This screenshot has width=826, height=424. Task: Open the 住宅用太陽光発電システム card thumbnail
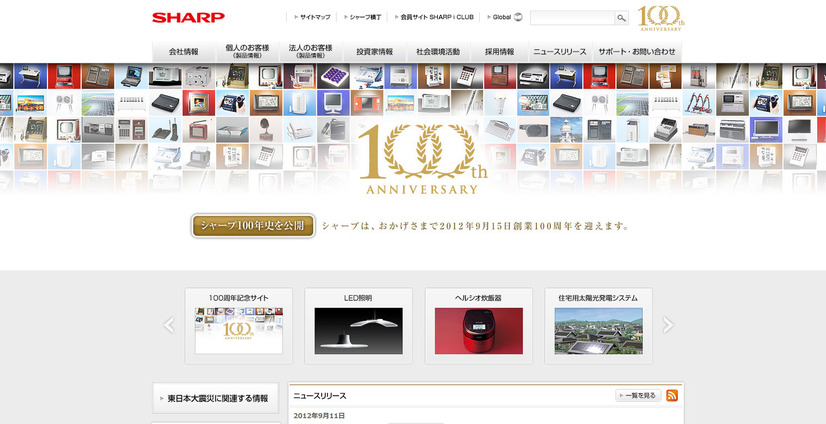pos(598,331)
